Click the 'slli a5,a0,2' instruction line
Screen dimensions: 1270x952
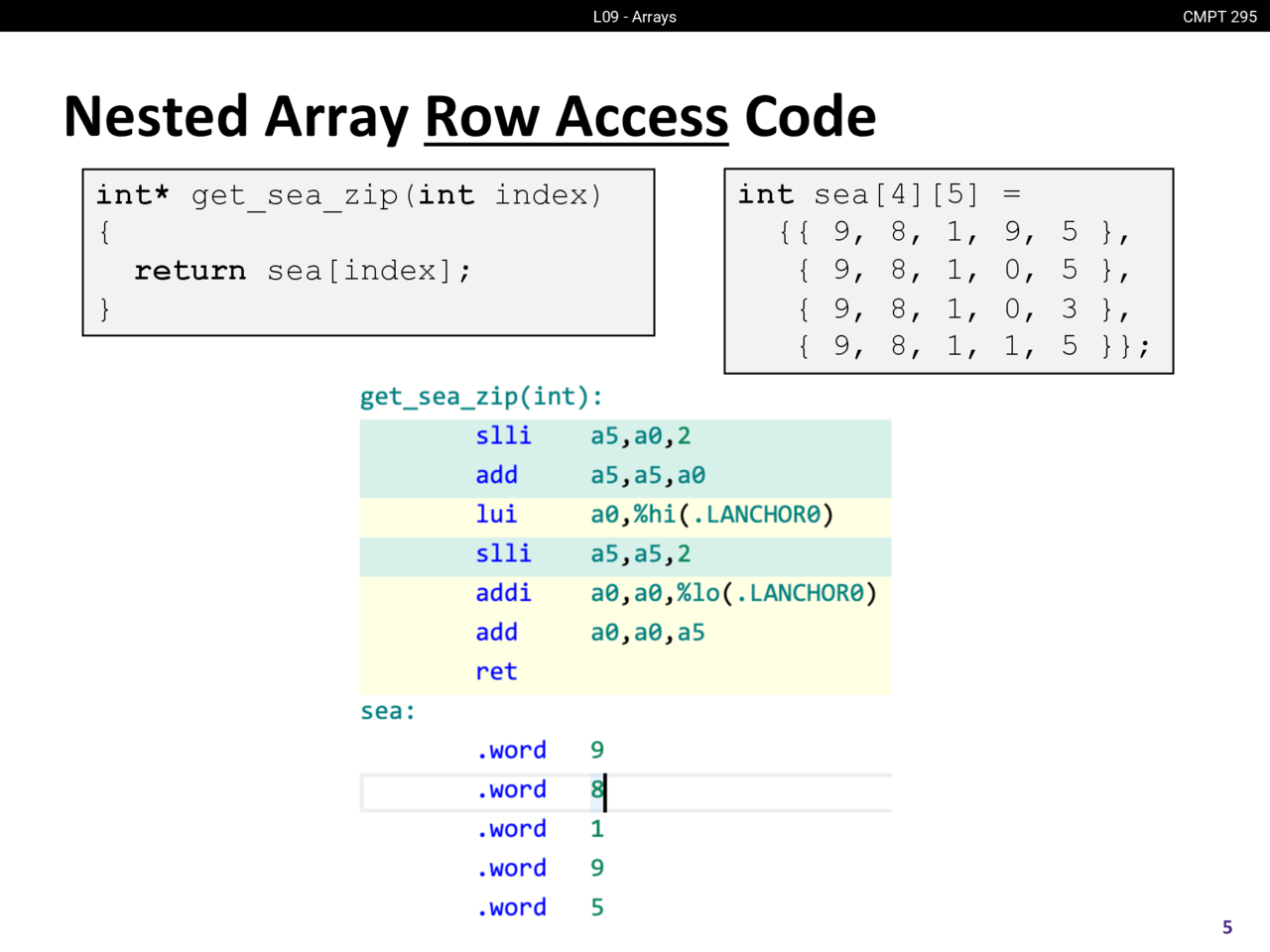pyautogui.click(x=582, y=436)
